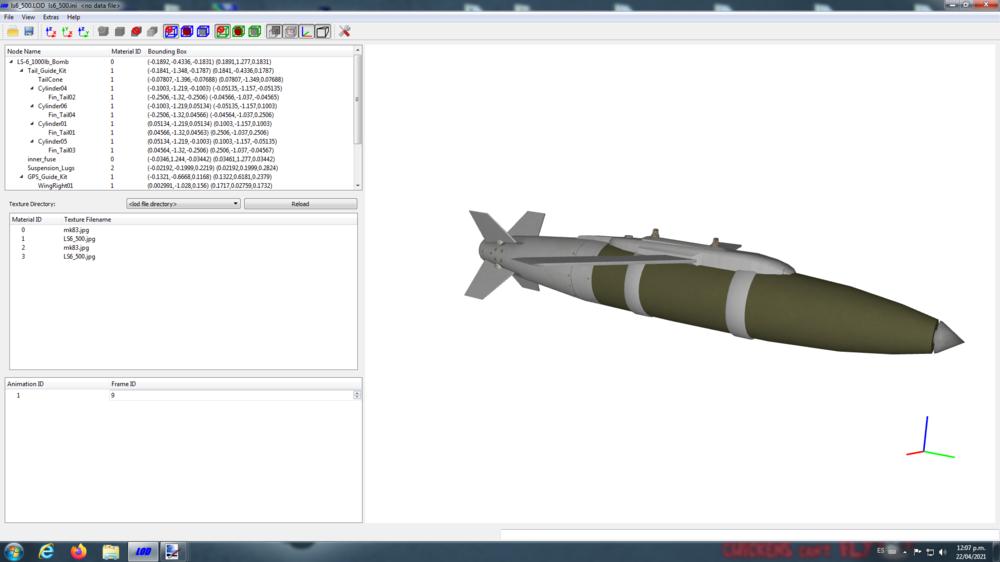This screenshot has width=1000, height=562.
Task: Click the Reload button
Action: coord(300,203)
